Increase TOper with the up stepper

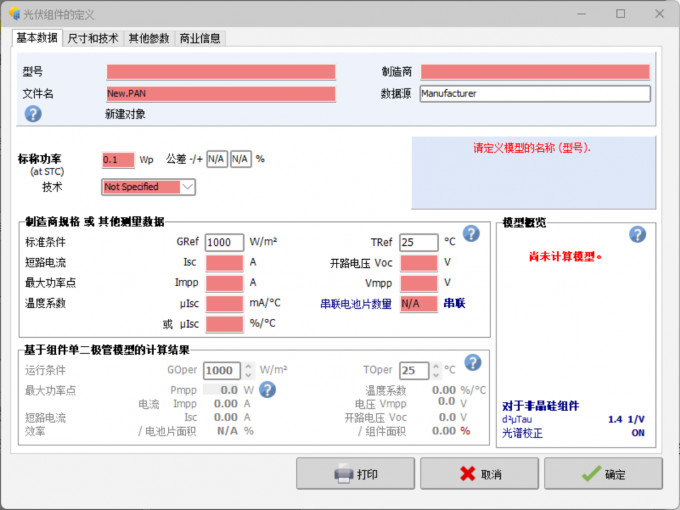(436, 366)
